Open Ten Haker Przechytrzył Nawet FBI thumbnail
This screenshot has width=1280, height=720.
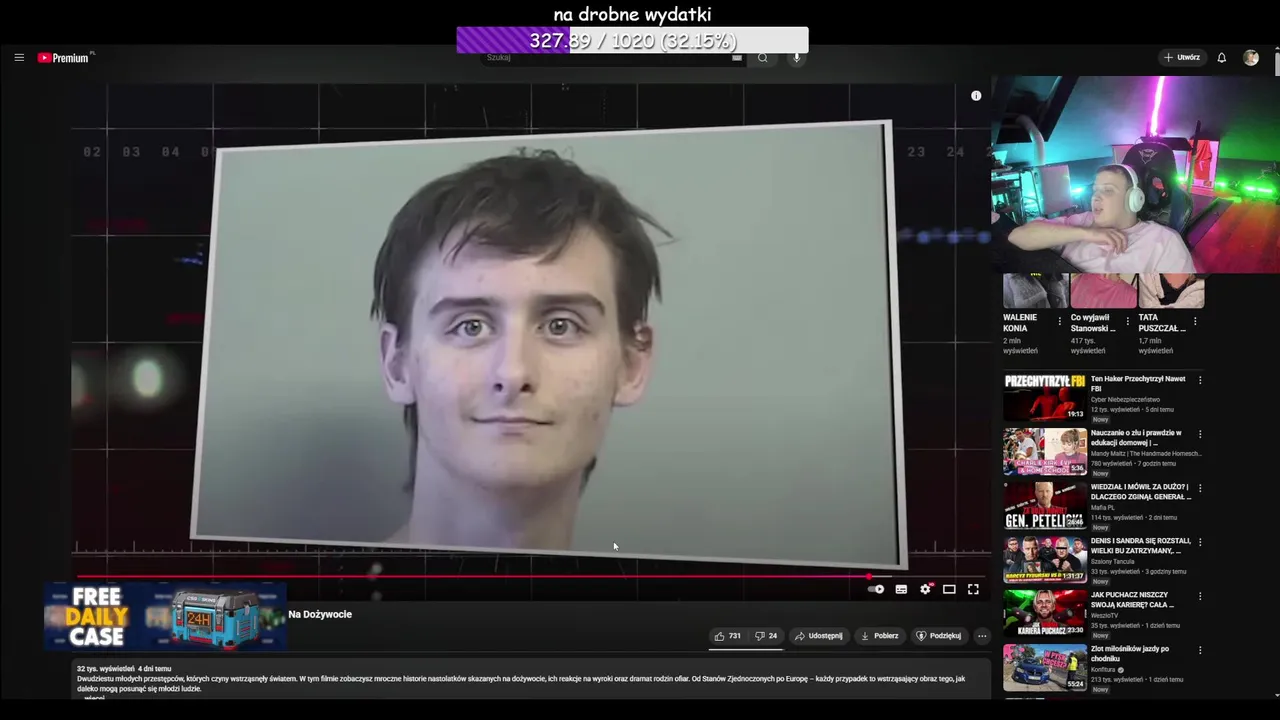click(x=1045, y=397)
